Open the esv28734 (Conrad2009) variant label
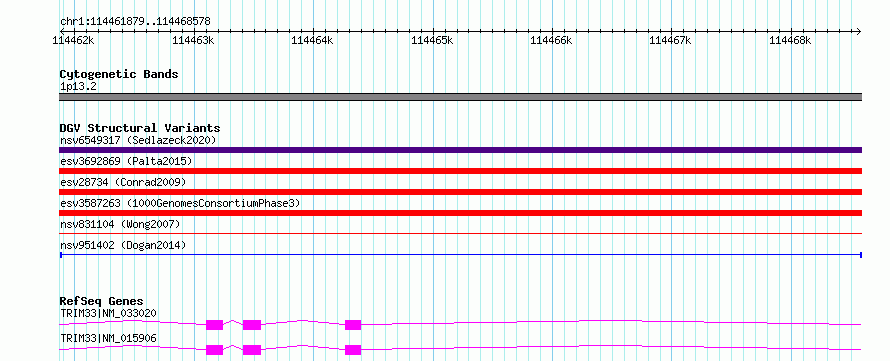This screenshot has height=361, width=890. (123, 182)
